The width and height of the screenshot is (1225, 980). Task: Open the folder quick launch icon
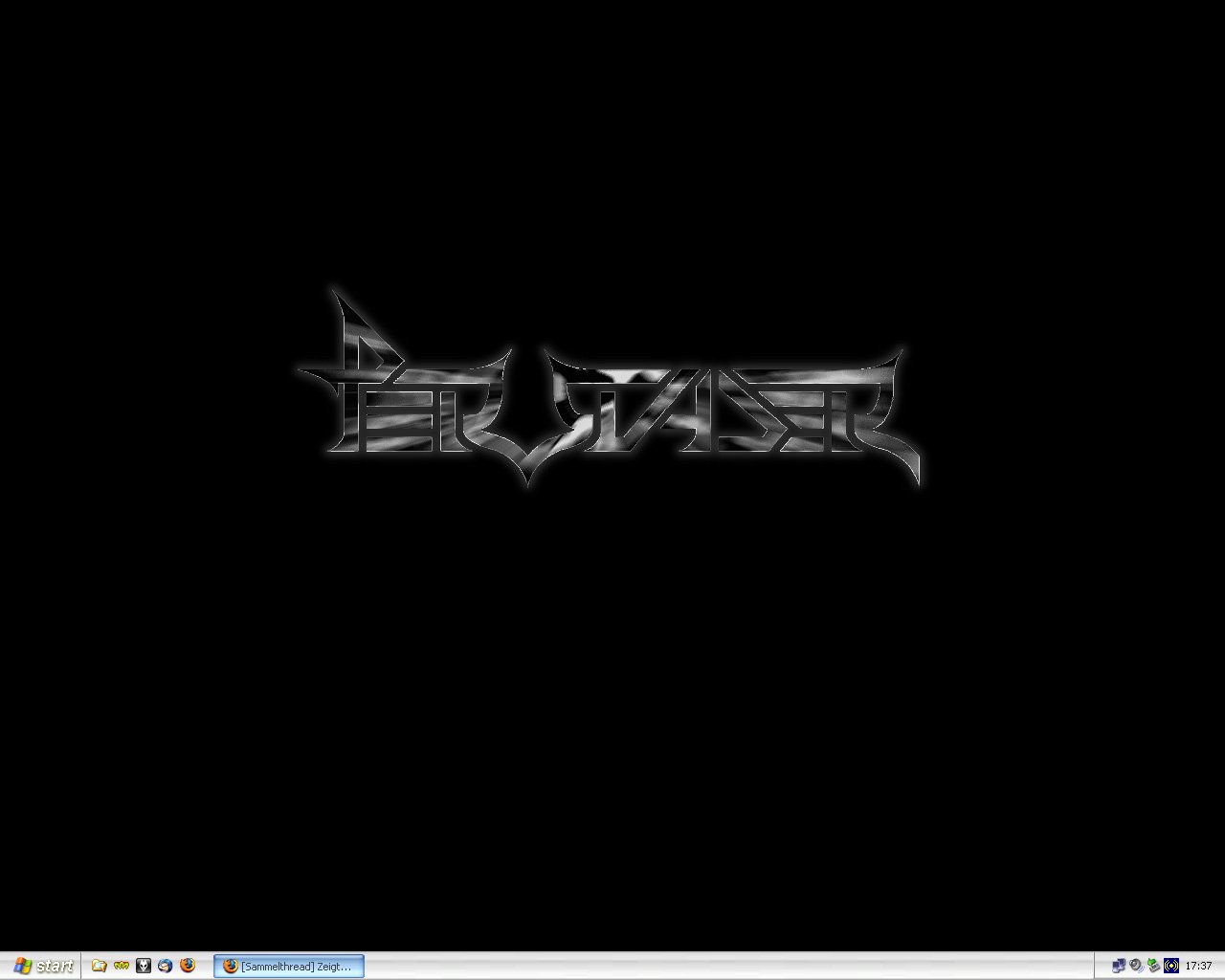coord(99,966)
